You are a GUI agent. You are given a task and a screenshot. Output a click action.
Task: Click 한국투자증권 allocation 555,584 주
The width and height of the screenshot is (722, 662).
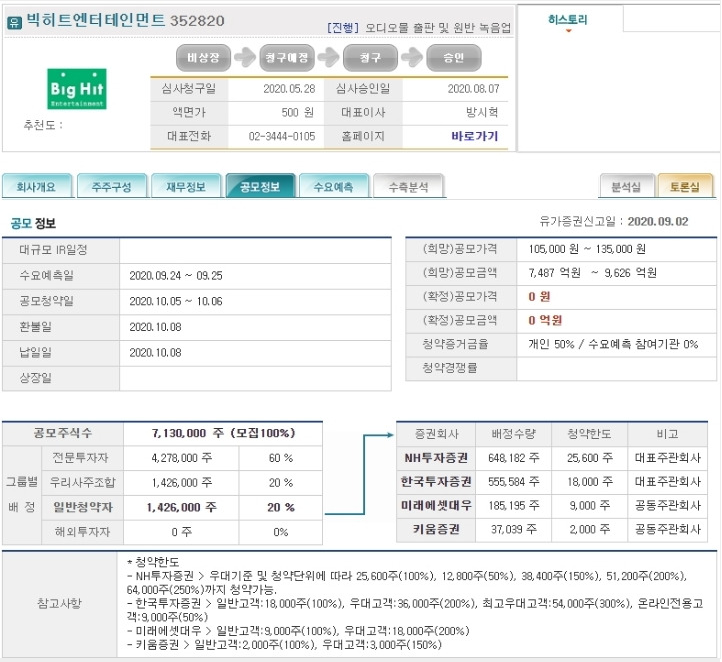tap(513, 482)
